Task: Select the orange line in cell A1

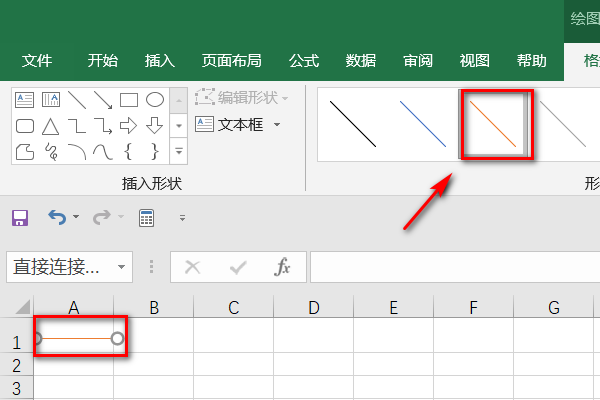Action: (x=77, y=338)
